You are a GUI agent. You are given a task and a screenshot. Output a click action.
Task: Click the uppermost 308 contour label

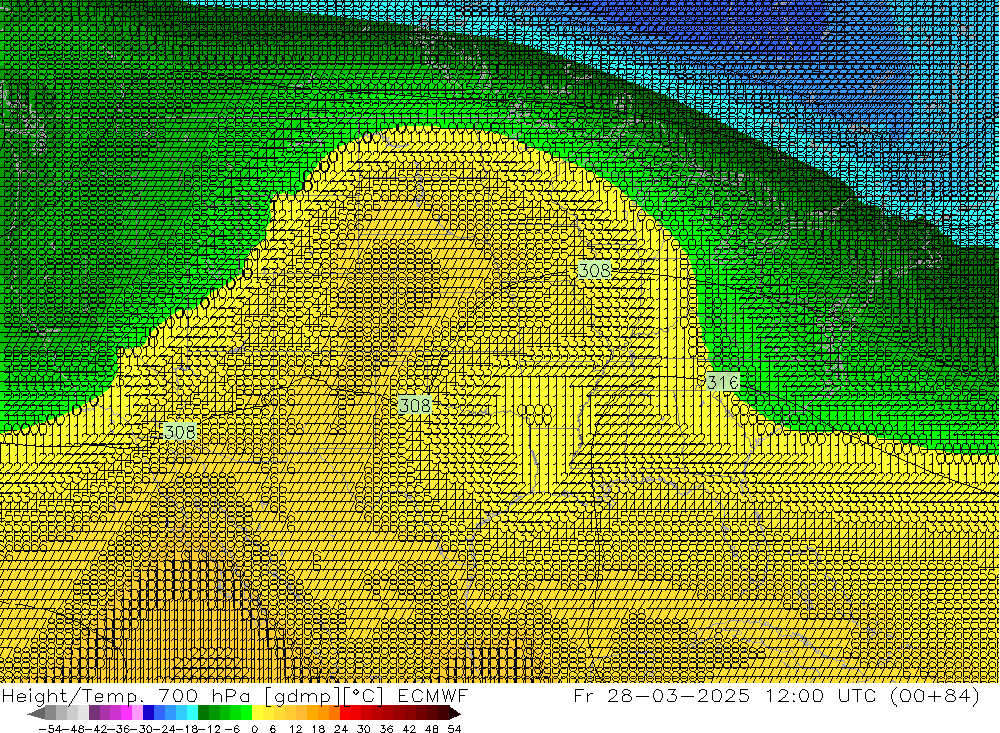594,270
